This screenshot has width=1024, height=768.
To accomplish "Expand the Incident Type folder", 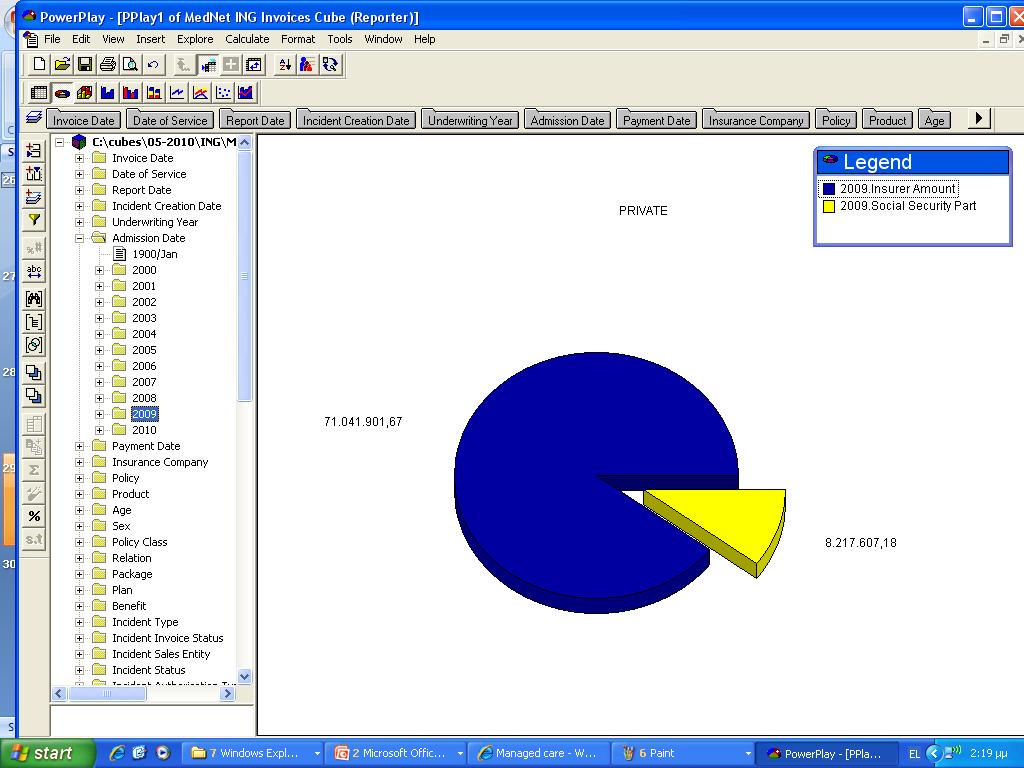I will 79,622.
